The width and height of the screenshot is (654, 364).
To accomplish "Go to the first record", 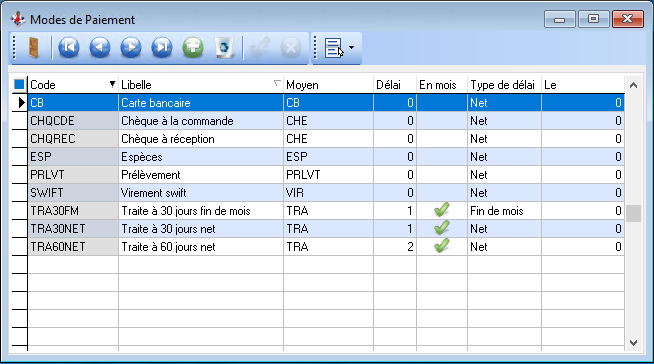I will pyautogui.click(x=69, y=47).
